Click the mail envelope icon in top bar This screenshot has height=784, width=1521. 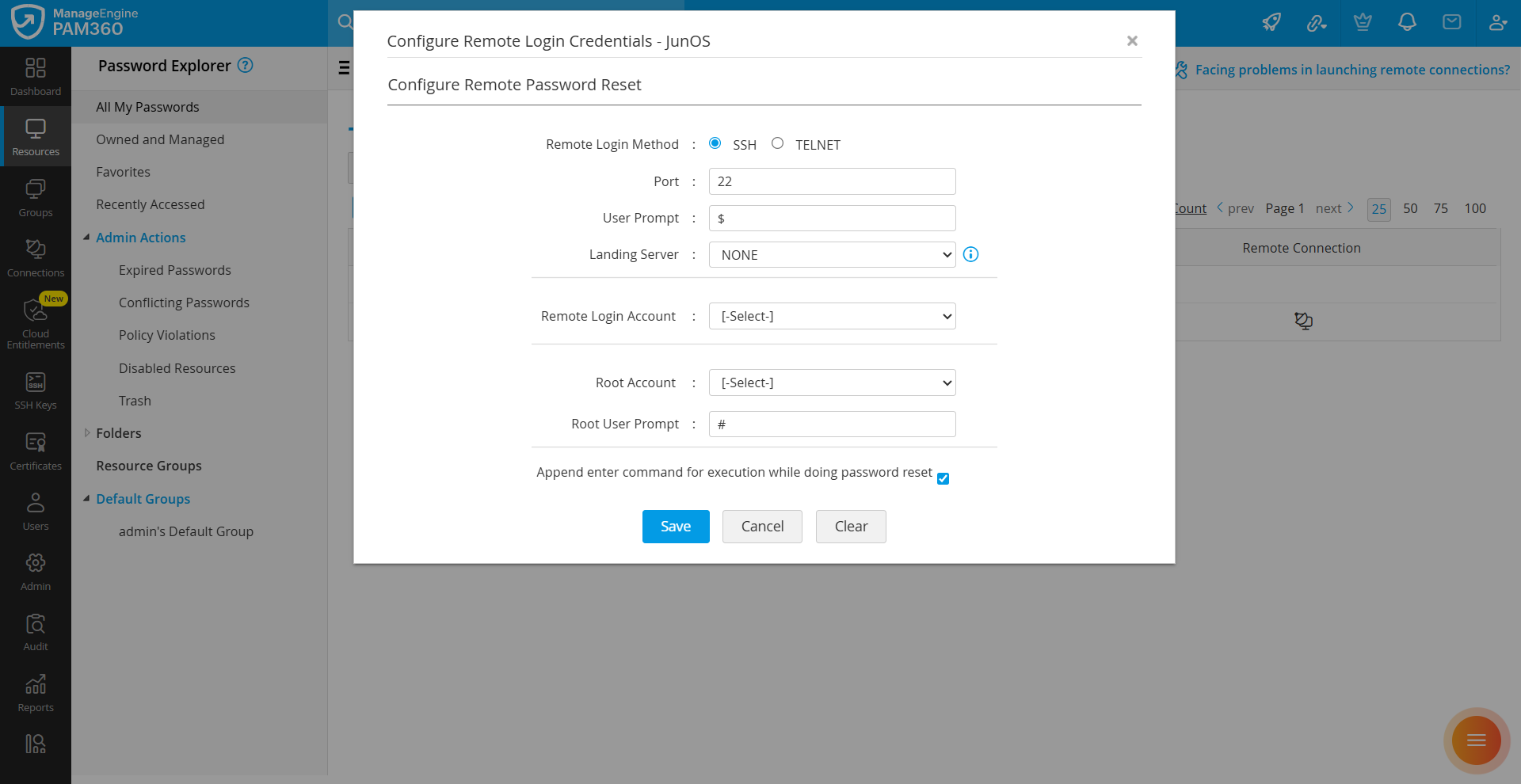(1452, 22)
